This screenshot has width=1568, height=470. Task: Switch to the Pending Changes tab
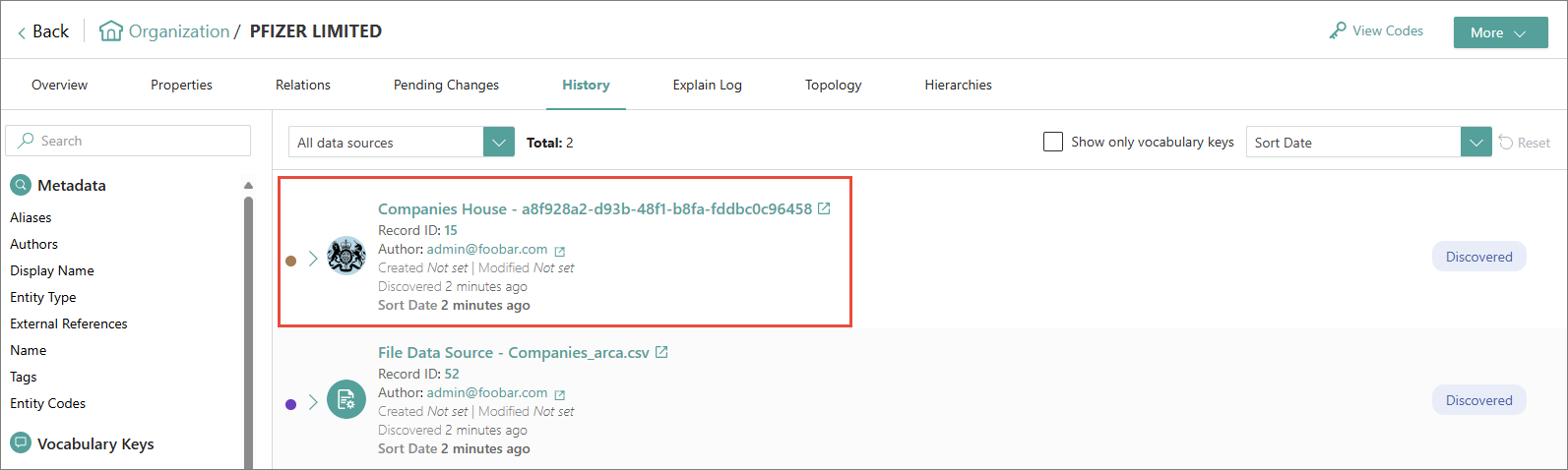click(446, 86)
